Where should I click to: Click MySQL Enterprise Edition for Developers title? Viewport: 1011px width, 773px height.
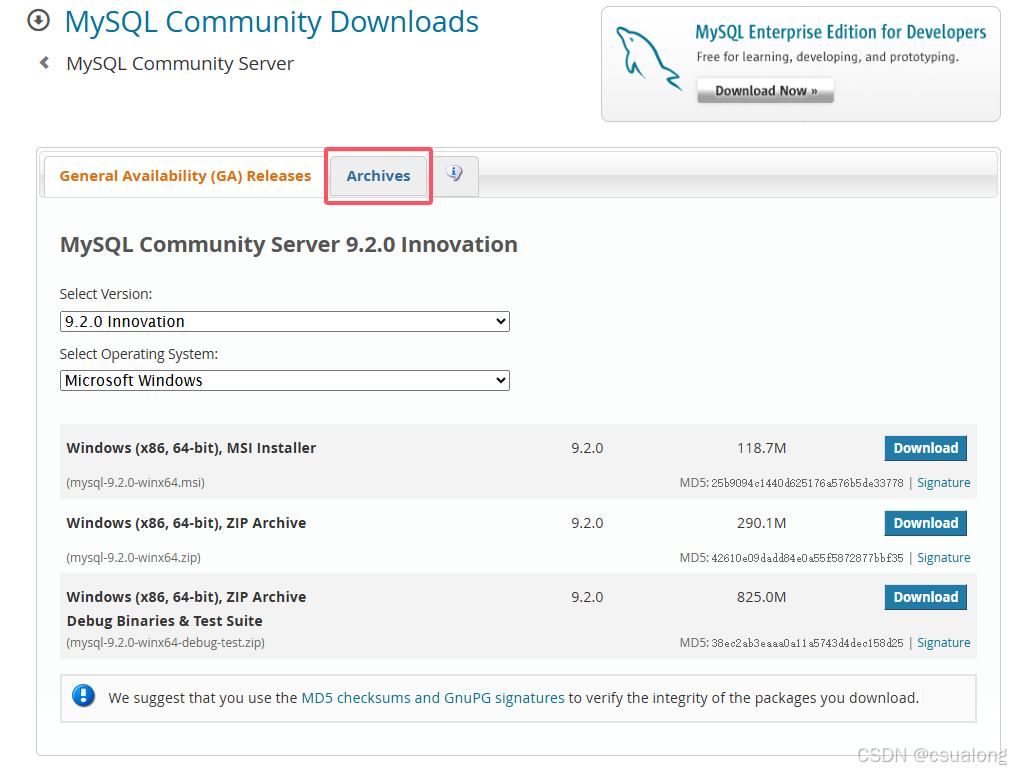[x=840, y=32]
